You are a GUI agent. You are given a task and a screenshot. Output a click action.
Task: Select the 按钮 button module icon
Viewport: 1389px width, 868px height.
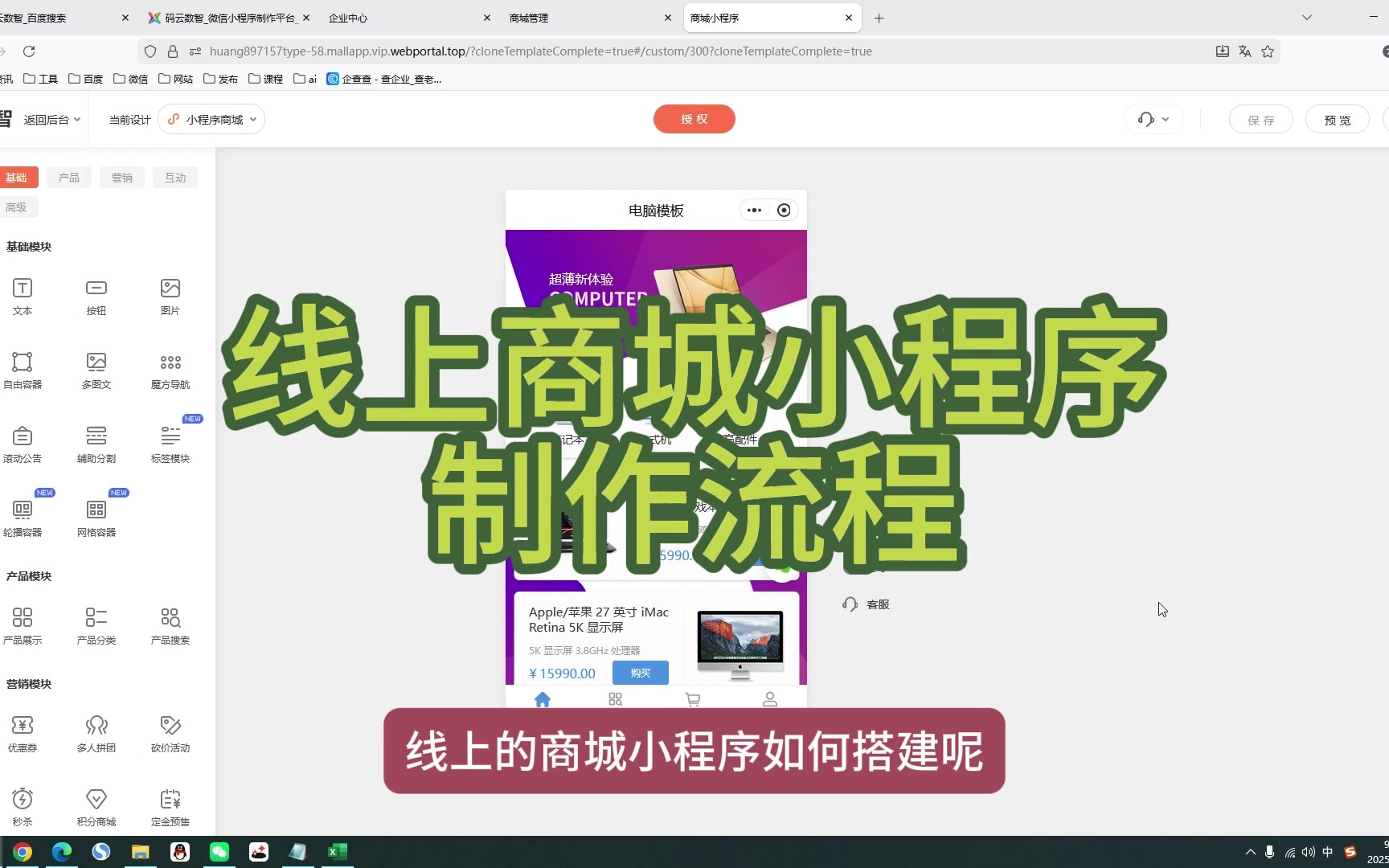tap(96, 289)
